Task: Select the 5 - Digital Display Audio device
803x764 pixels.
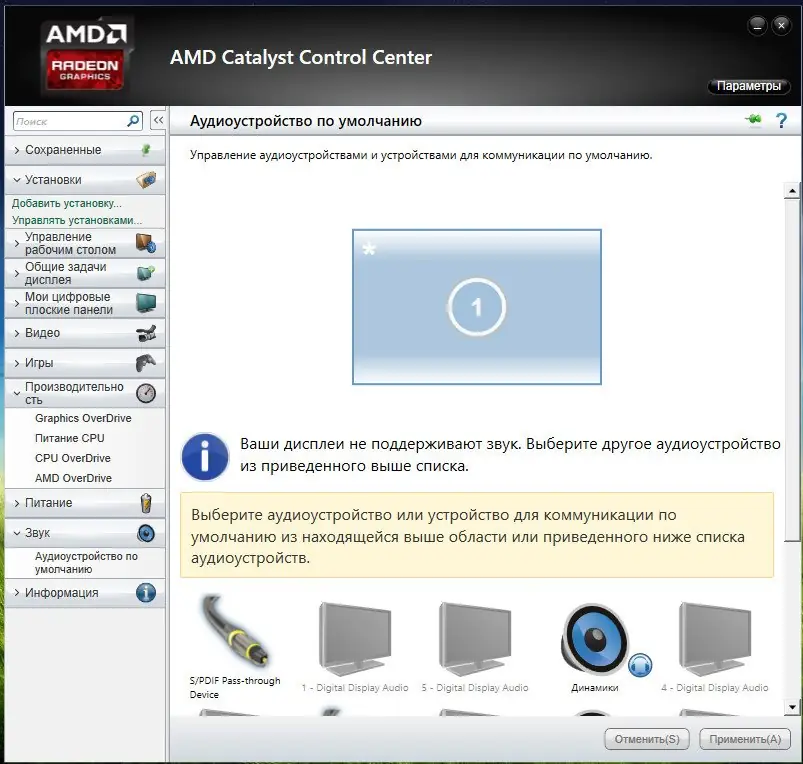Action: (474, 630)
